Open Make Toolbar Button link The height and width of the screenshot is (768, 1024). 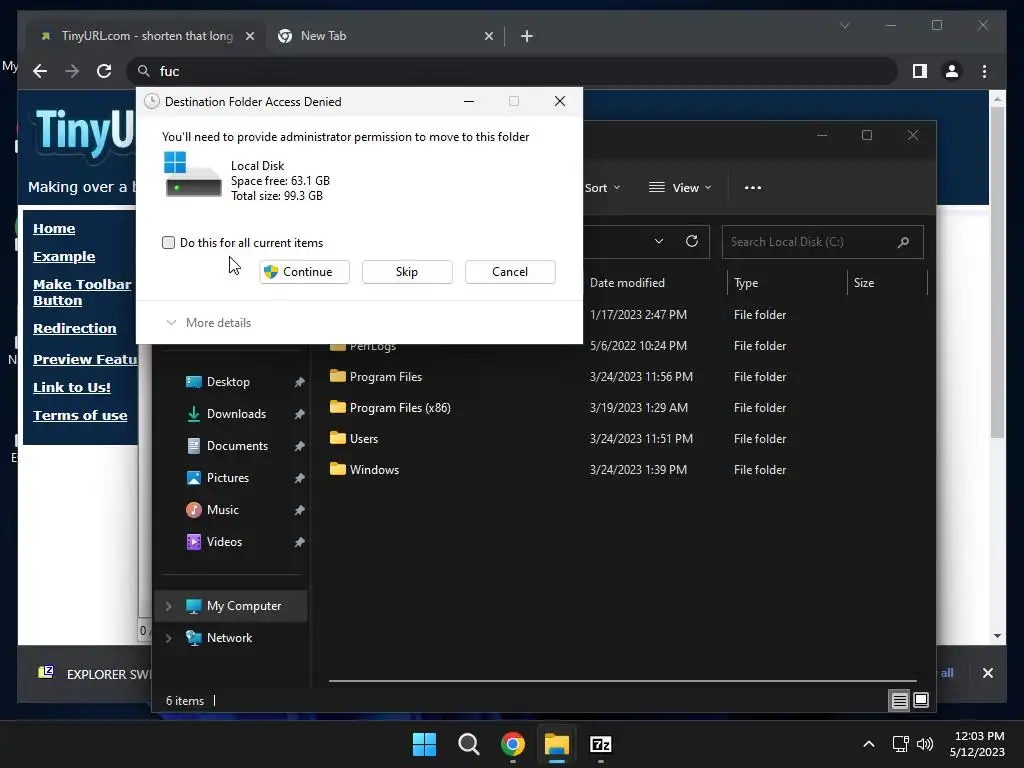(x=82, y=293)
